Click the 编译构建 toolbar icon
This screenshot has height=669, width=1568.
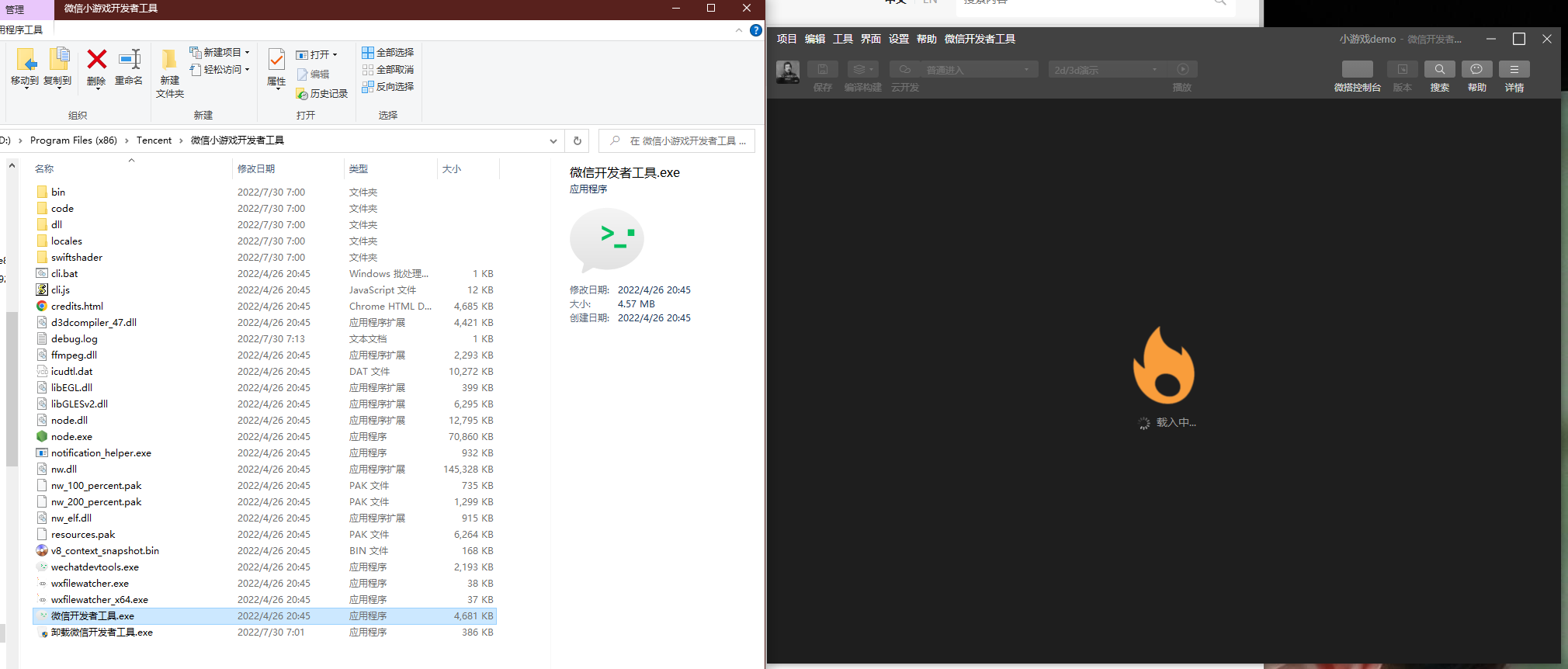coord(863,69)
